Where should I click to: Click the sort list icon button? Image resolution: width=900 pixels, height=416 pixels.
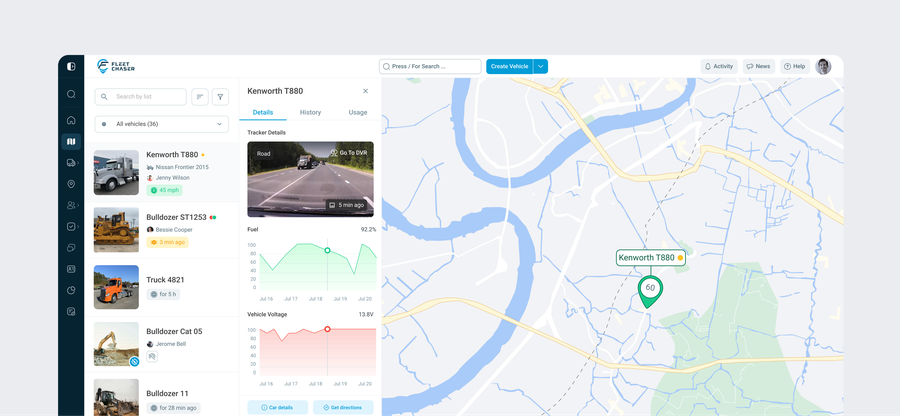click(200, 97)
